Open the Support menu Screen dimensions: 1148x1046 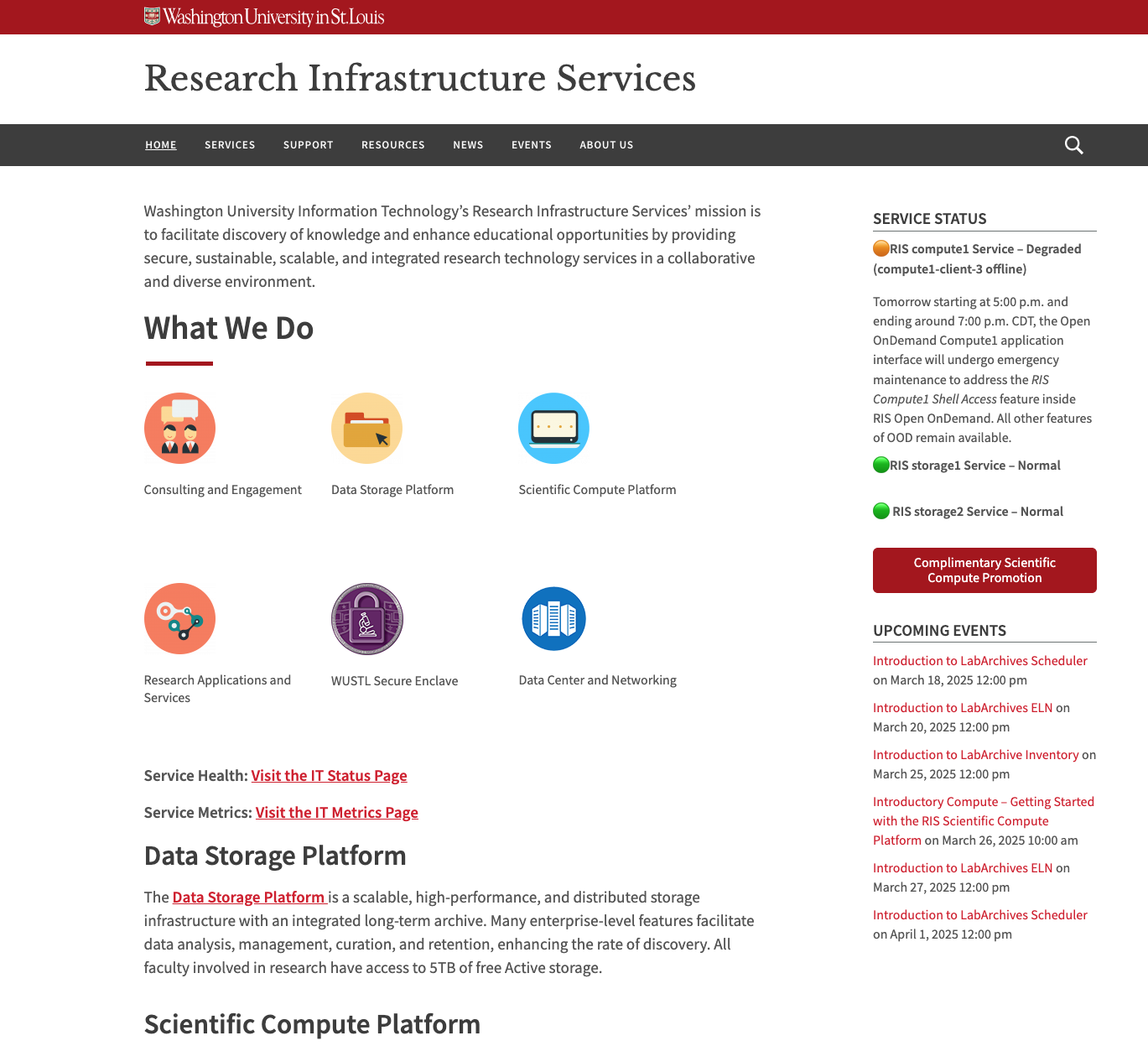(309, 145)
